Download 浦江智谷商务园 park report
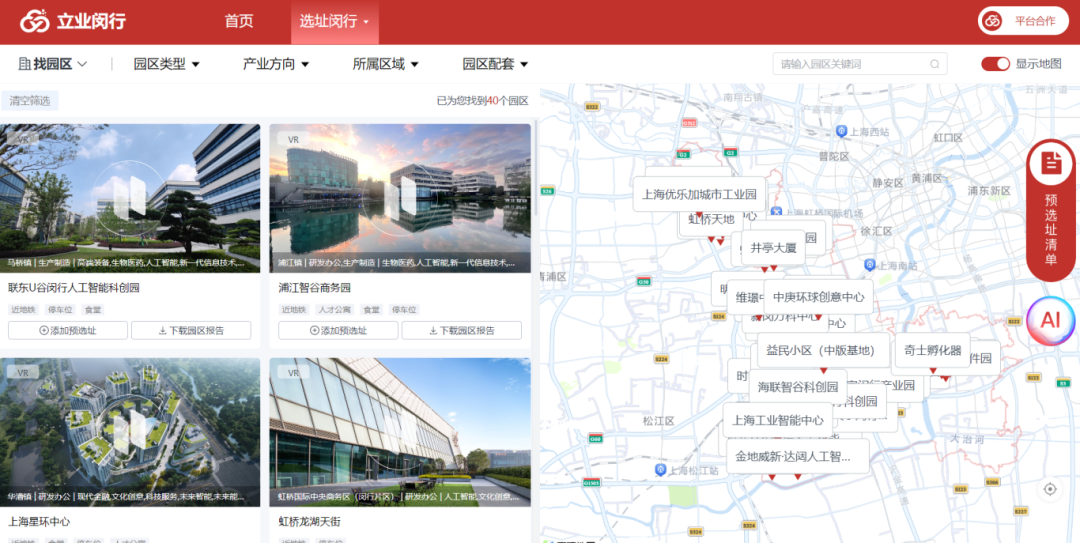This screenshot has height=543, width=1080. coord(461,331)
